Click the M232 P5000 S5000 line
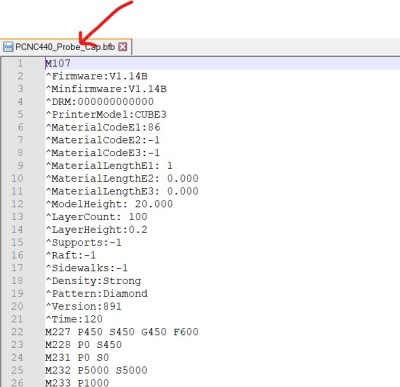400x387 pixels. [96, 370]
